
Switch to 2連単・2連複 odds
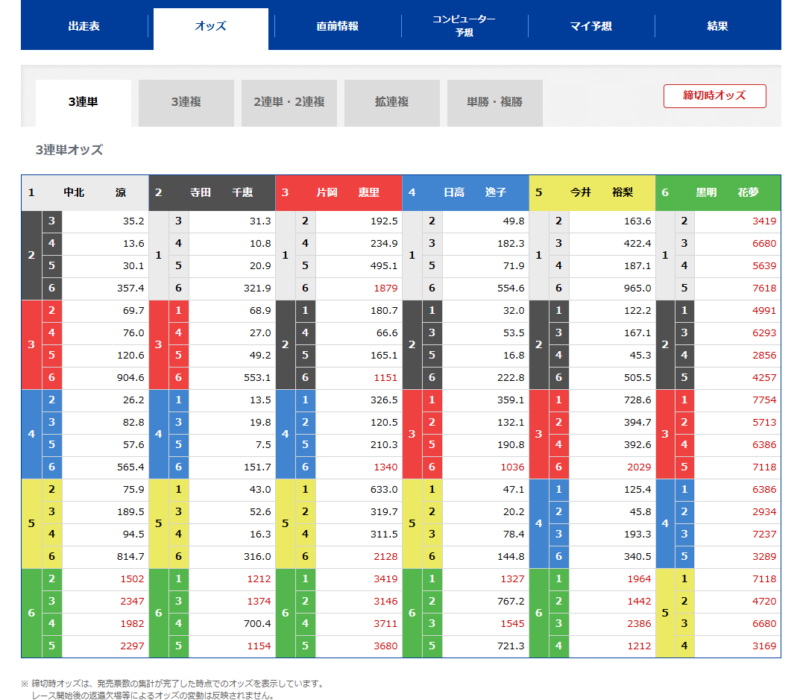(289, 102)
